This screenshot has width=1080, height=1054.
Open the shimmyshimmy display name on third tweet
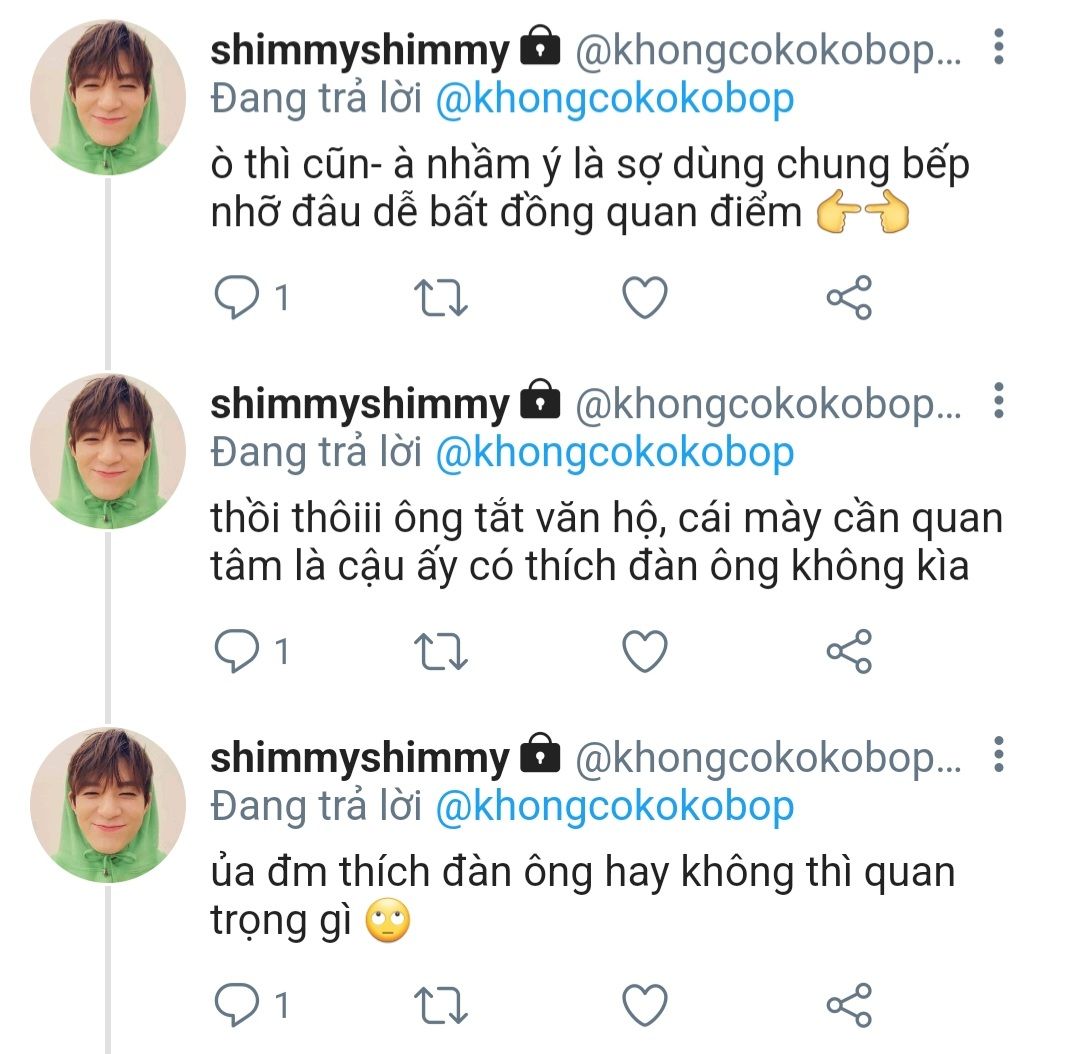coord(360,759)
